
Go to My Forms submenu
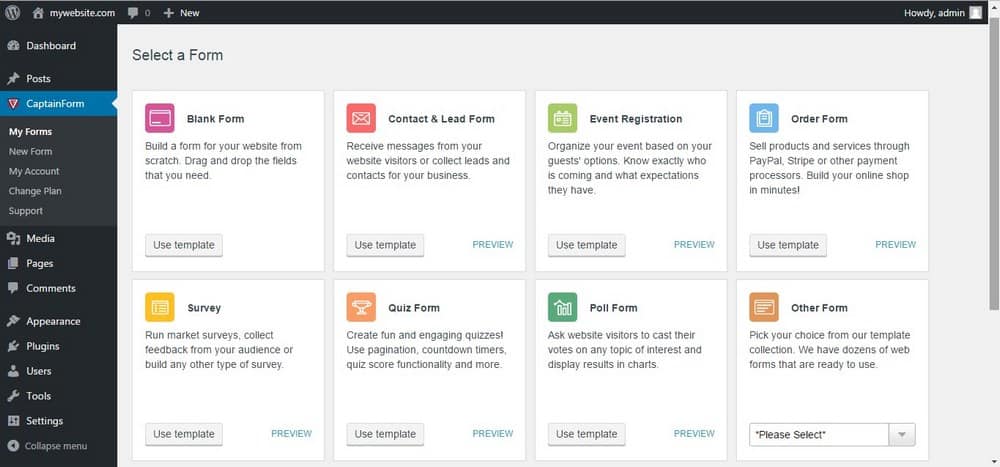point(31,132)
